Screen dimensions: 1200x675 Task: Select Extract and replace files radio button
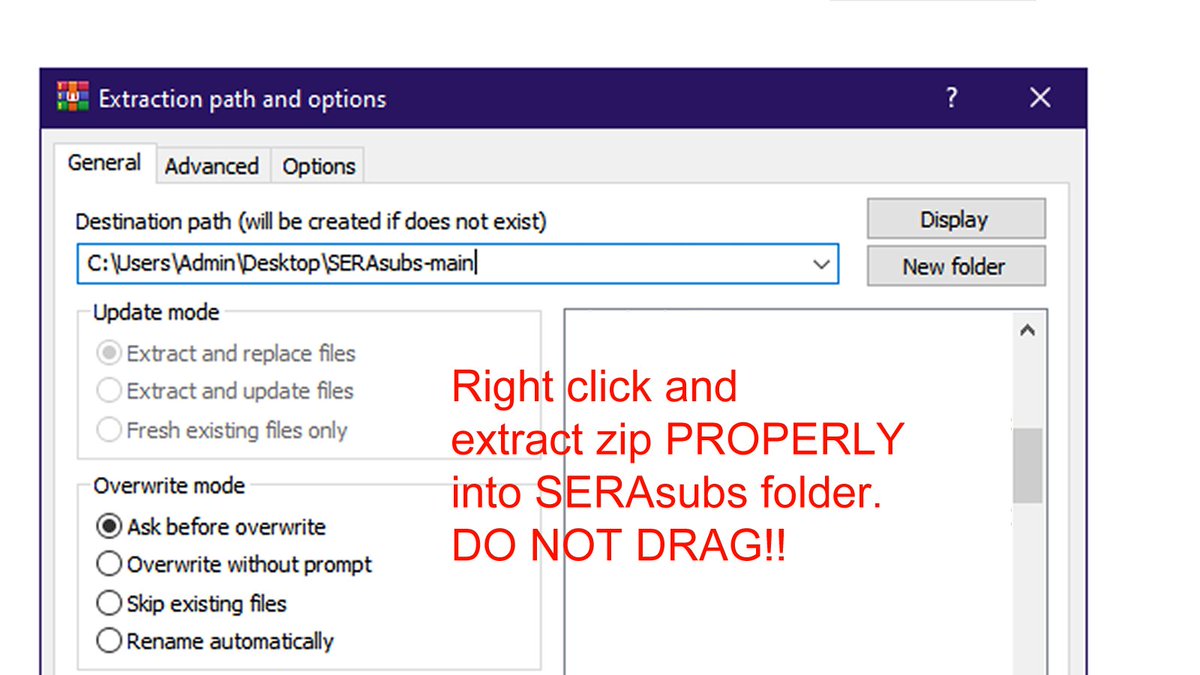(x=108, y=353)
